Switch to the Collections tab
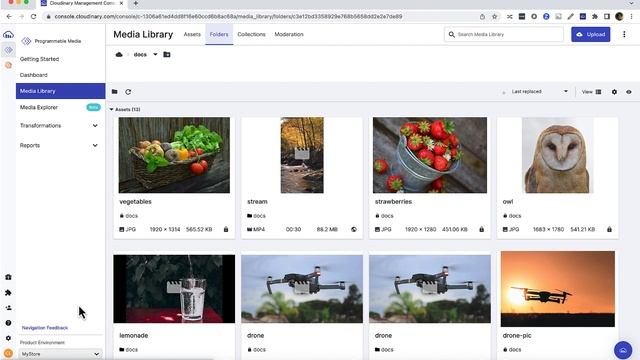The width and height of the screenshot is (640, 360). tap(251, 34)
